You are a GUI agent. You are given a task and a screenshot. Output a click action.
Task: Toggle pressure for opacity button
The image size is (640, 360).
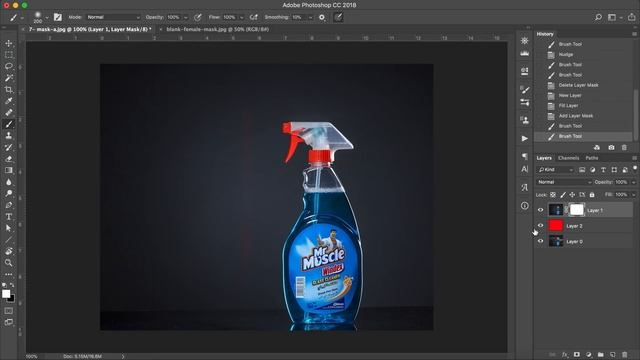coord(198,17)
